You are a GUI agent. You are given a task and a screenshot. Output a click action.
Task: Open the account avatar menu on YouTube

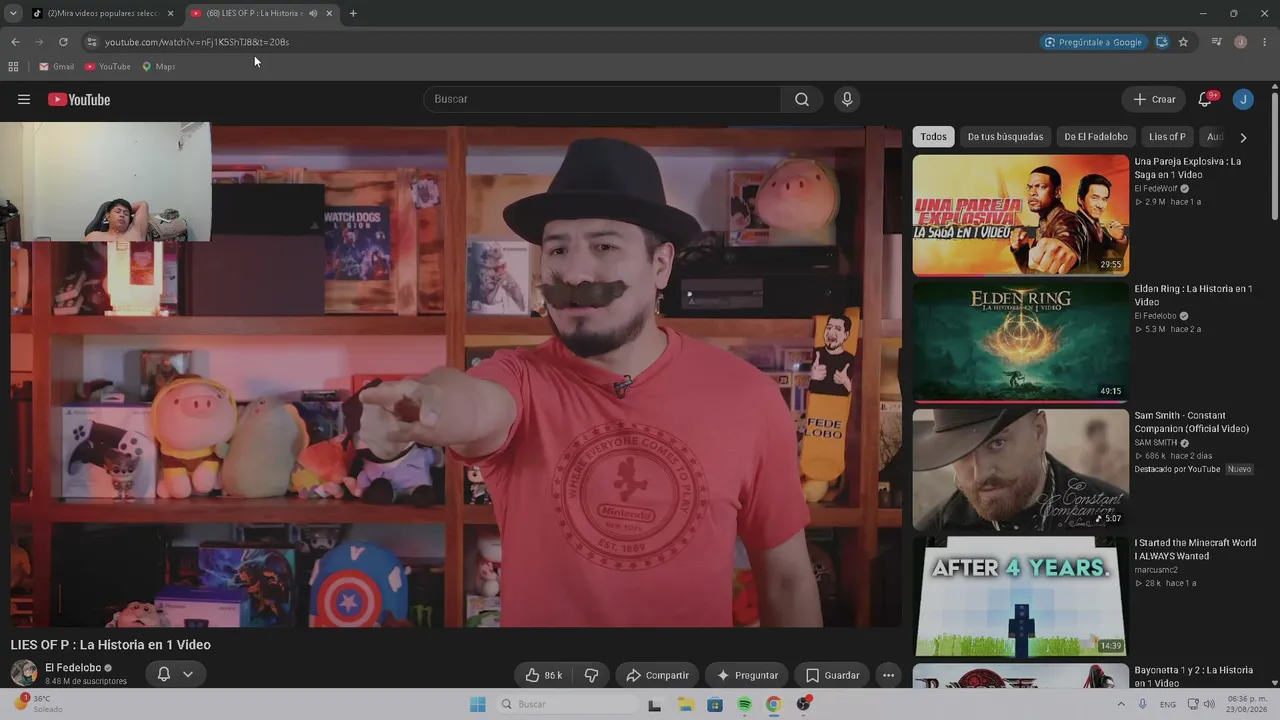tap(1243, 99)
